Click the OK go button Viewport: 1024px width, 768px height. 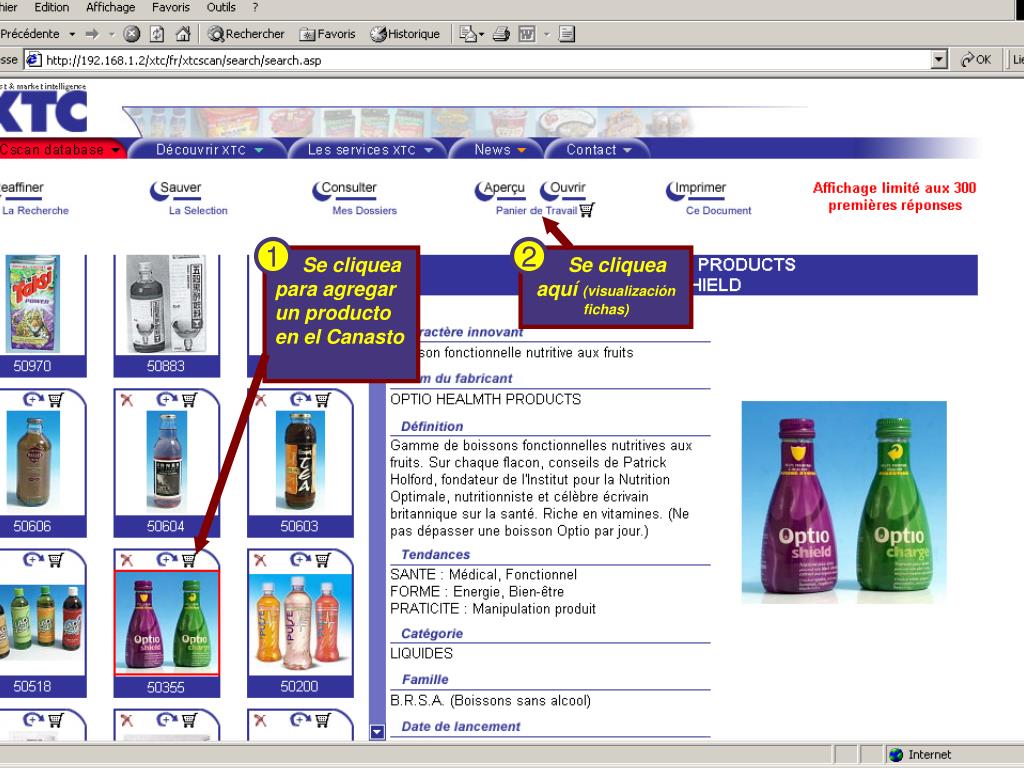(x=976, y=60)
